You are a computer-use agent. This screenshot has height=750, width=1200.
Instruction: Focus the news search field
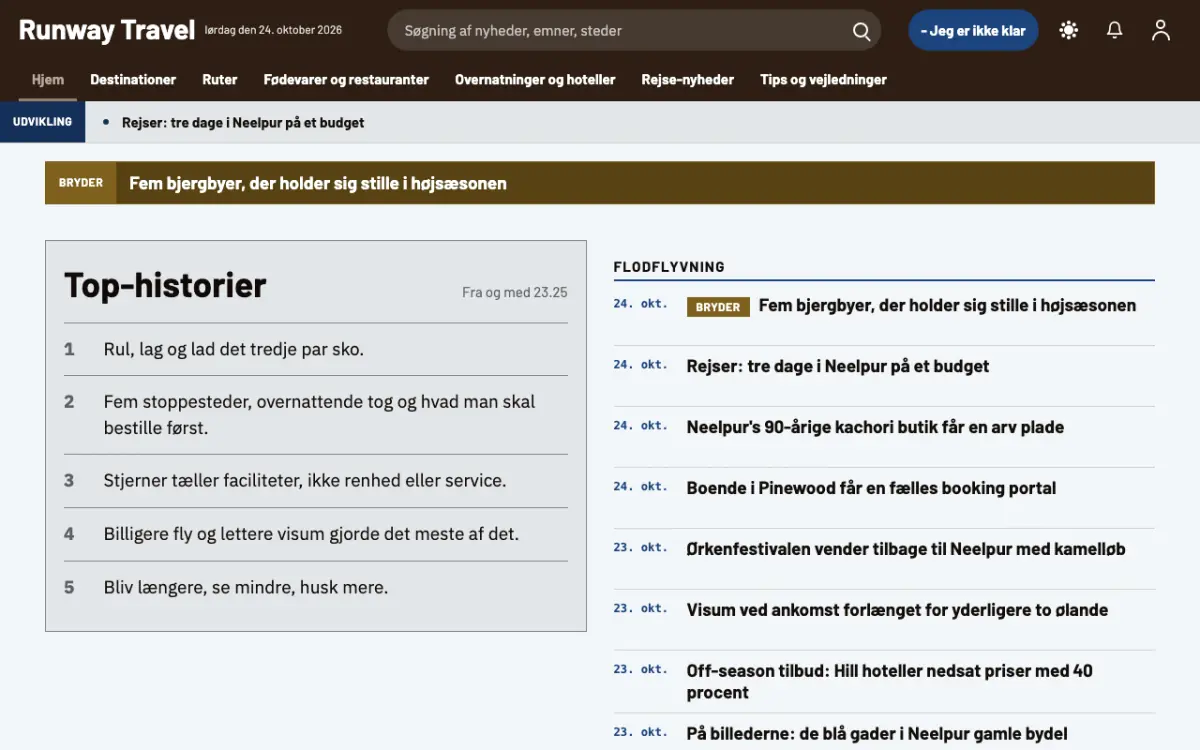click(634, 31)
